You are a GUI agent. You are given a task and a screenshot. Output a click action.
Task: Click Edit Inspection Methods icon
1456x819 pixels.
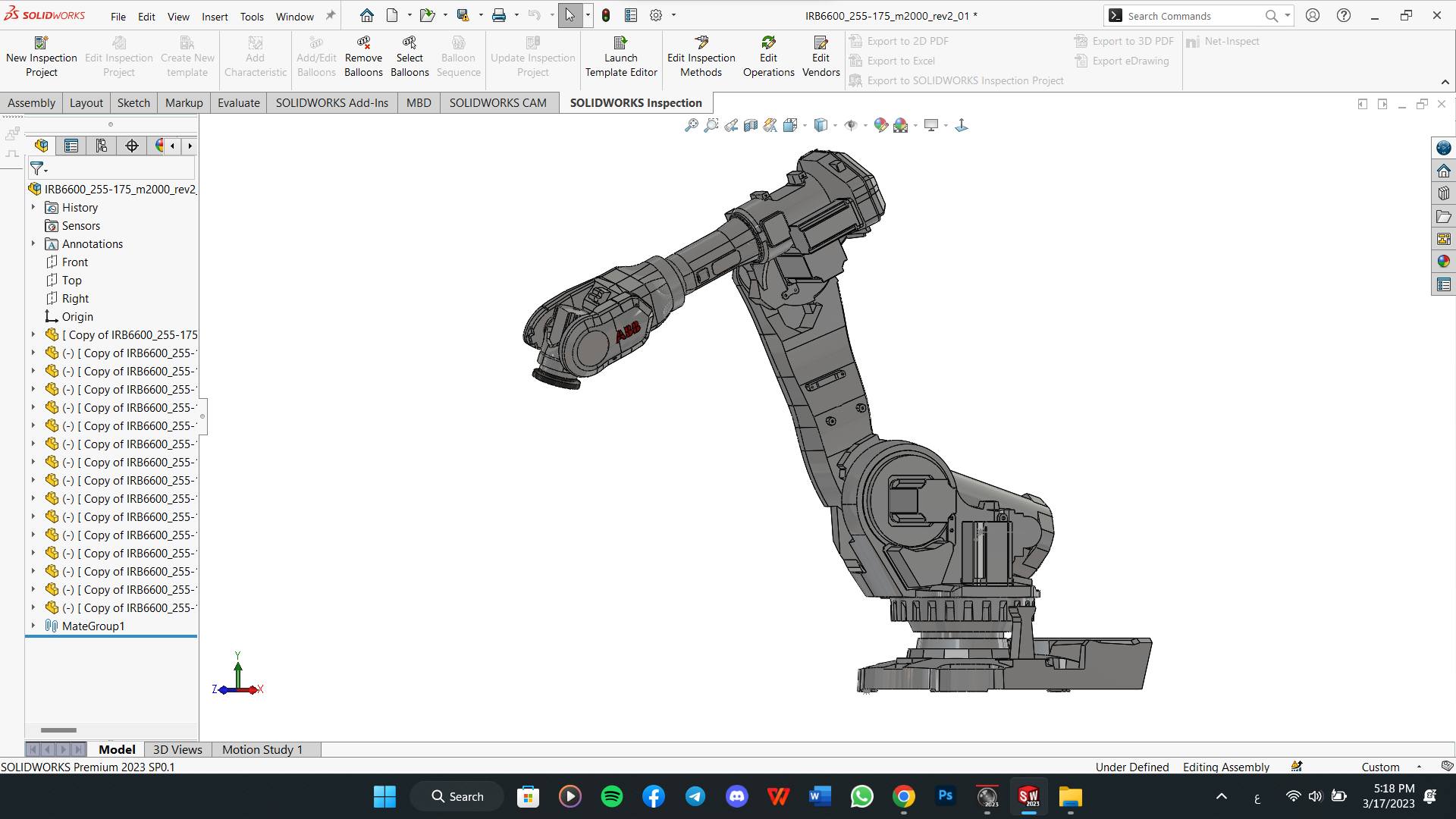tap(701, 42)
